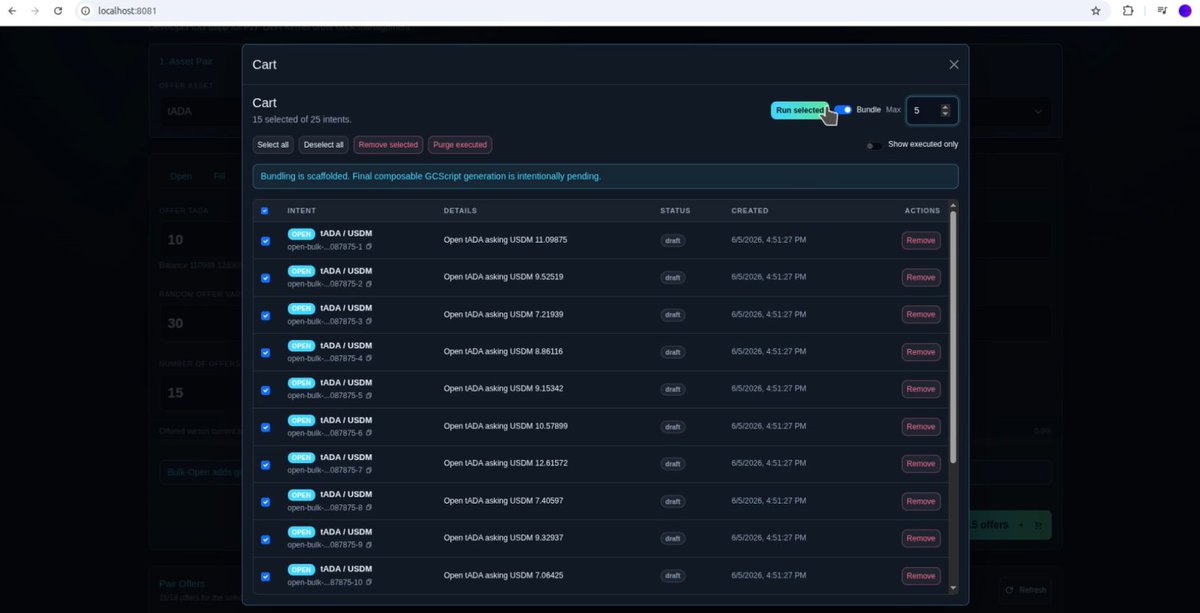The image size is (1200, 613).
Task: Turn off the Bundle switch
Action: (844, 110)
